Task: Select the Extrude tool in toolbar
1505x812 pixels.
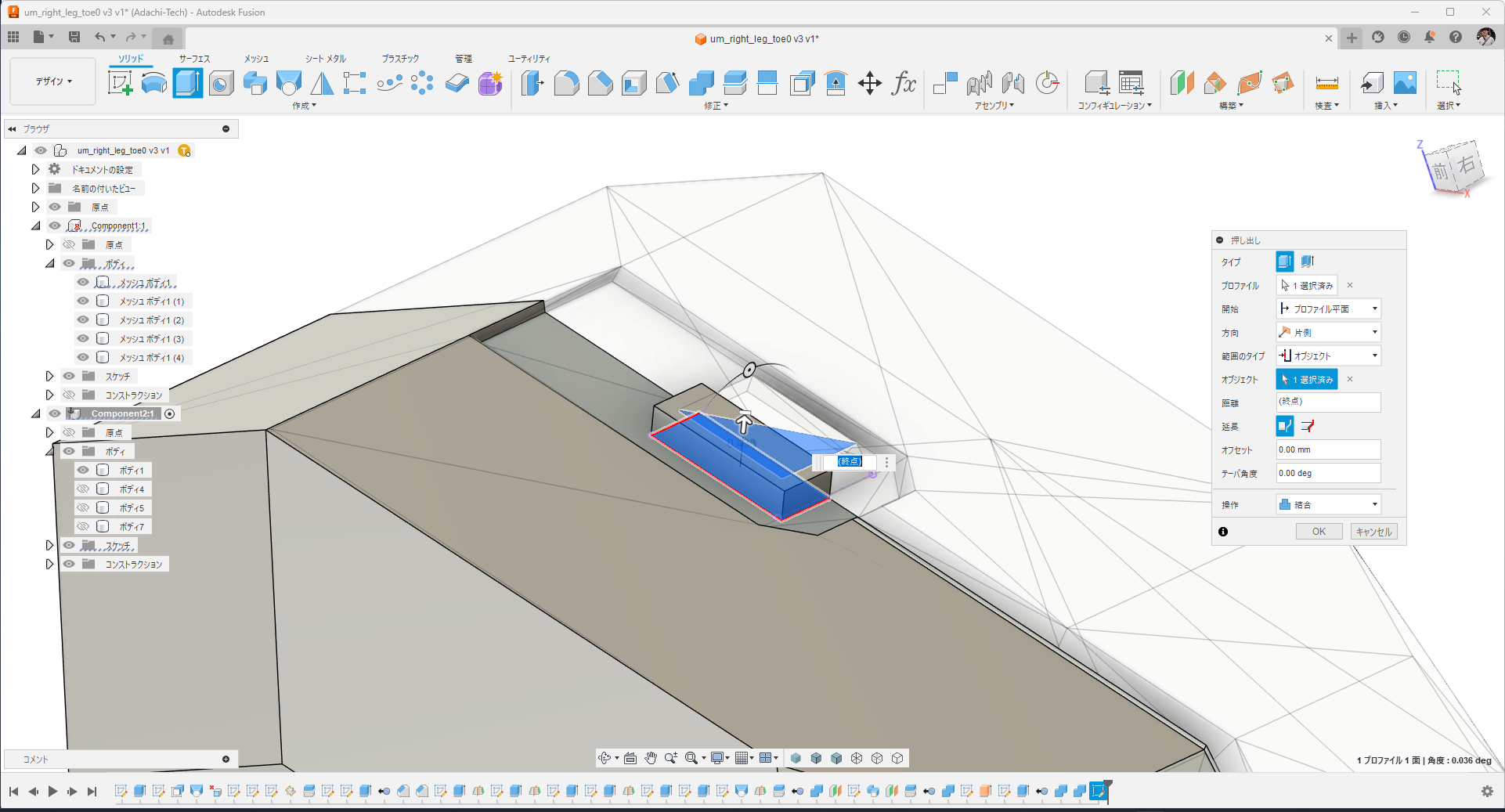Action: 187,83
